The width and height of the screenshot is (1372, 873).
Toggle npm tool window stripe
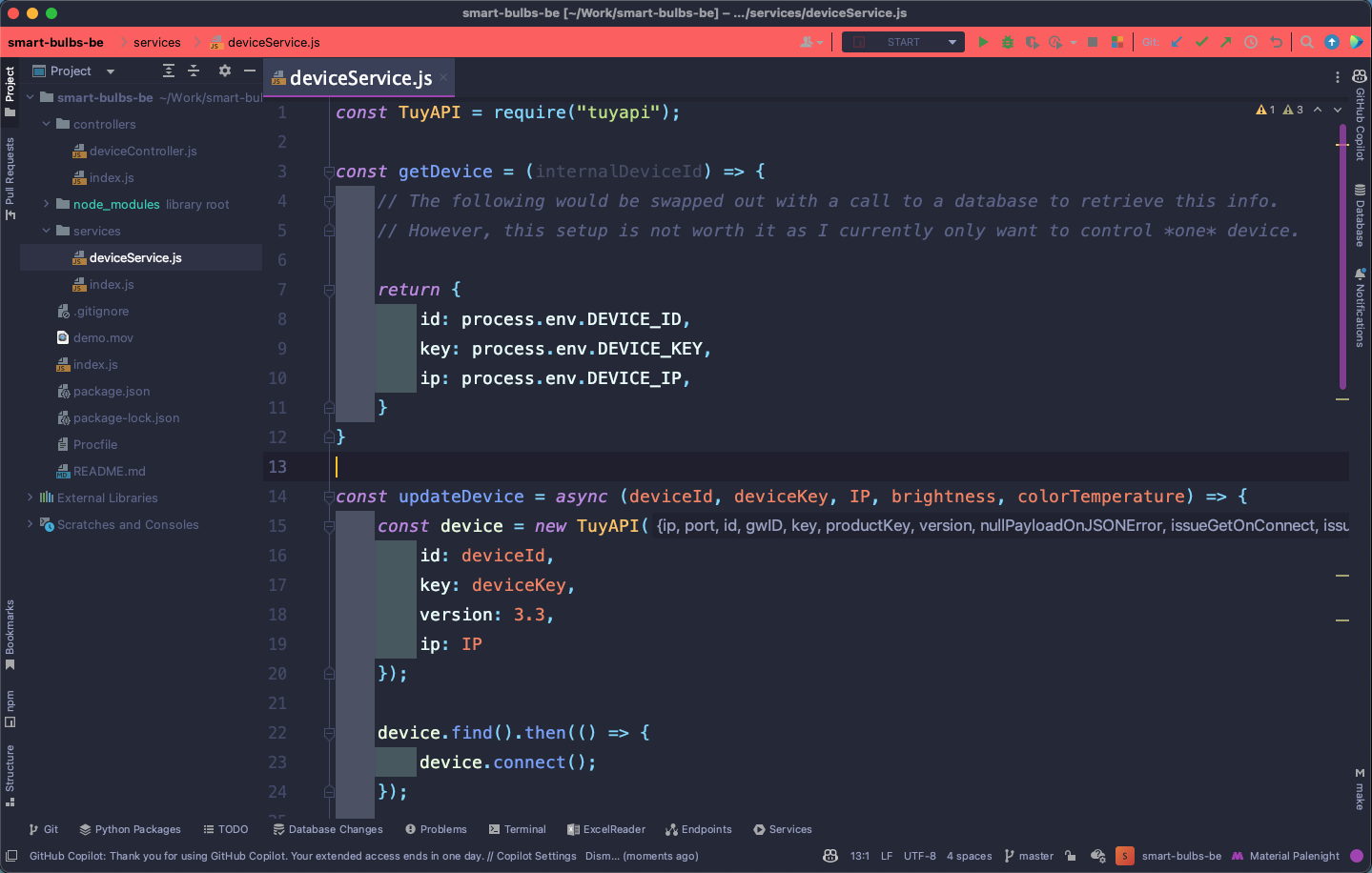click(10, 708)
